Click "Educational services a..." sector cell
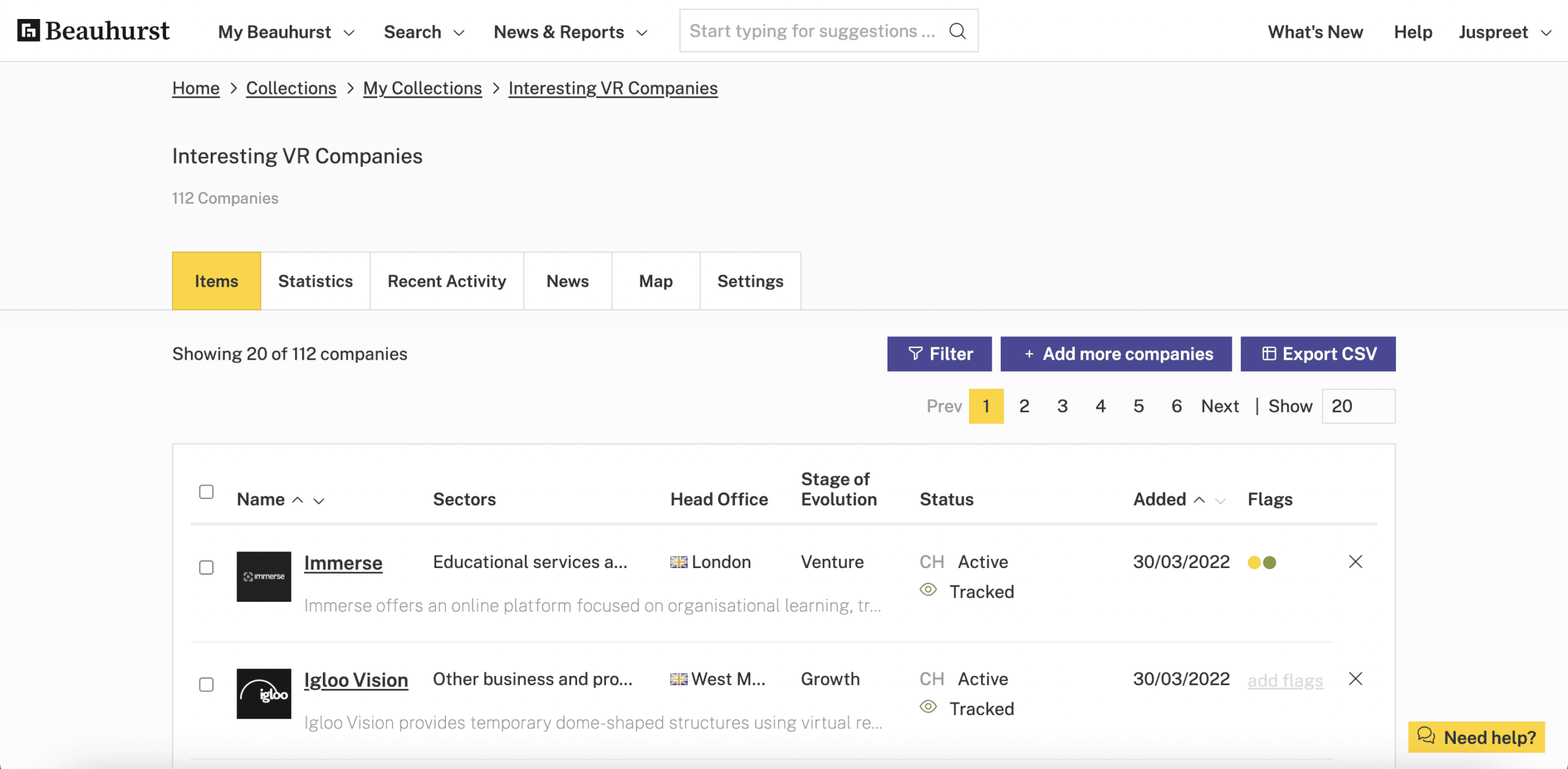The image size is (1568, 769). tap(530, 561)
